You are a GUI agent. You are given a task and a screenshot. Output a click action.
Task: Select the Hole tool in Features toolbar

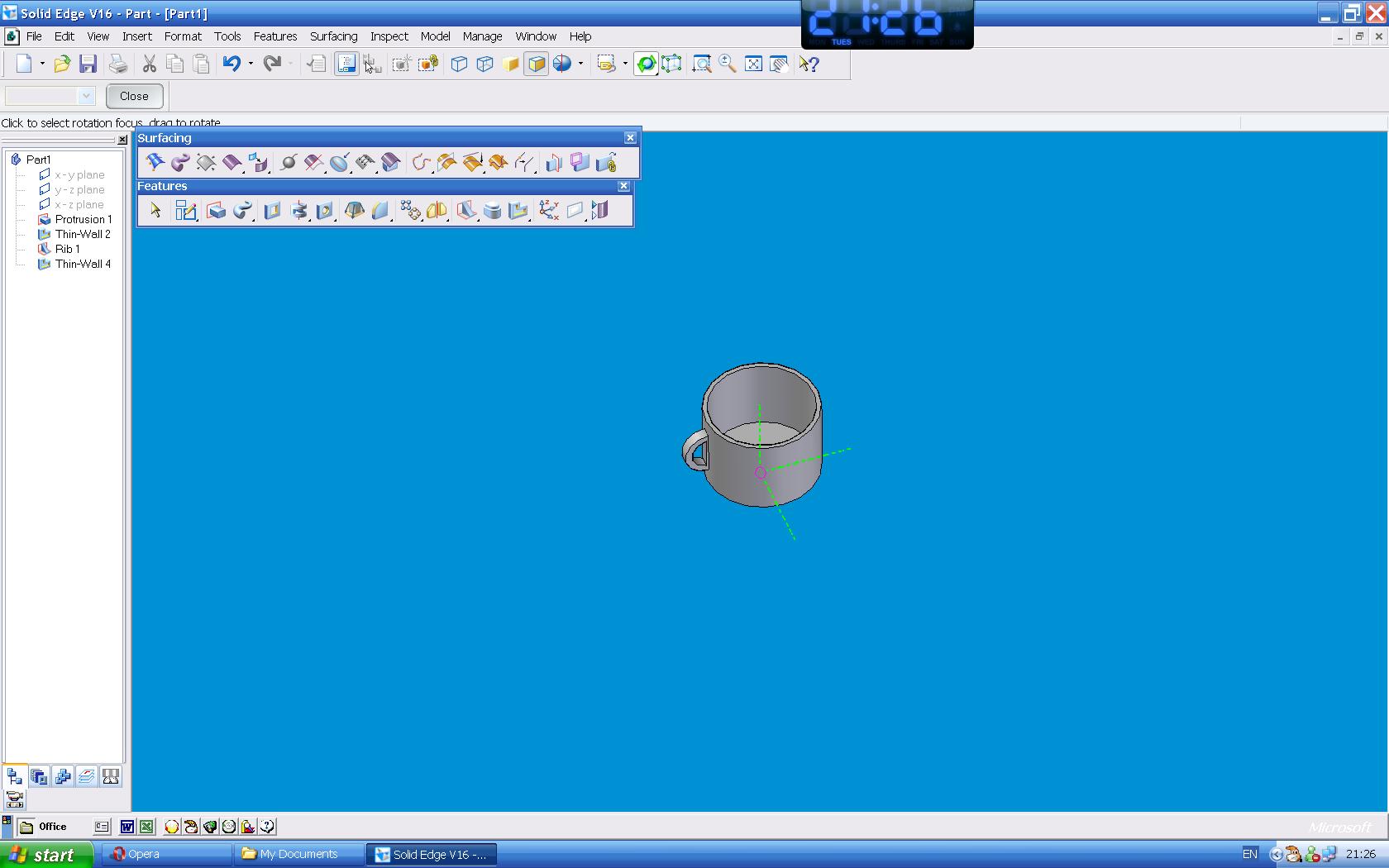pos(325,211)
